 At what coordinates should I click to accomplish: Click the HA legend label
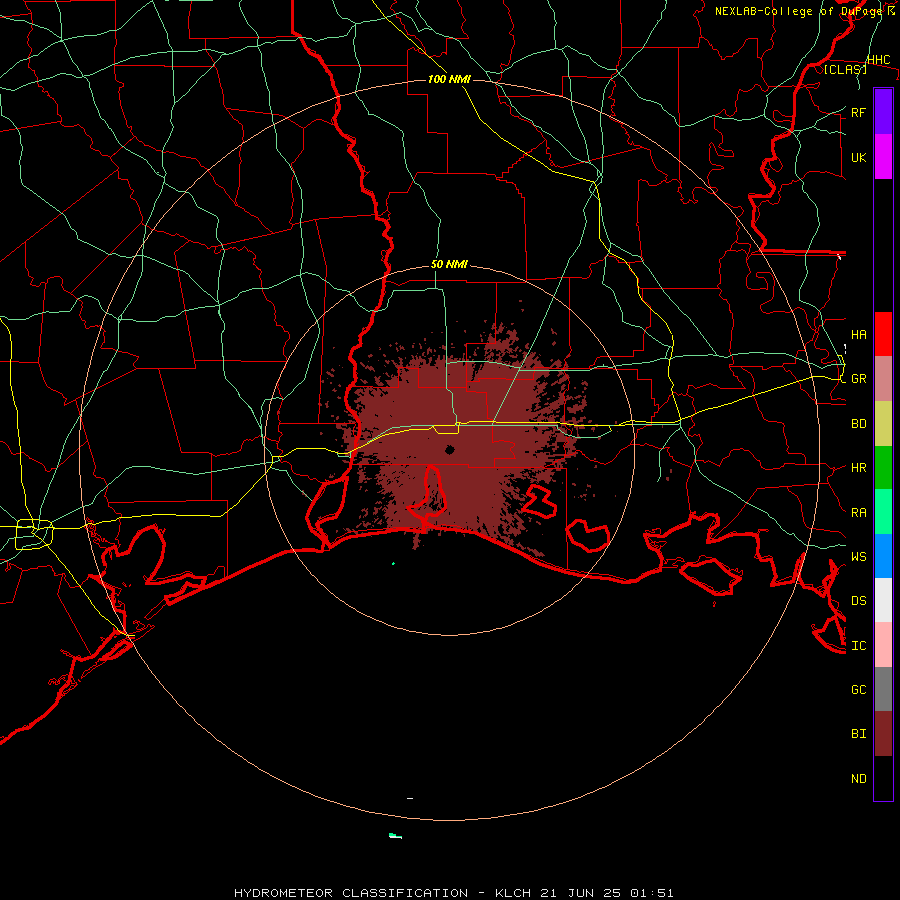[x=858, y=334]
